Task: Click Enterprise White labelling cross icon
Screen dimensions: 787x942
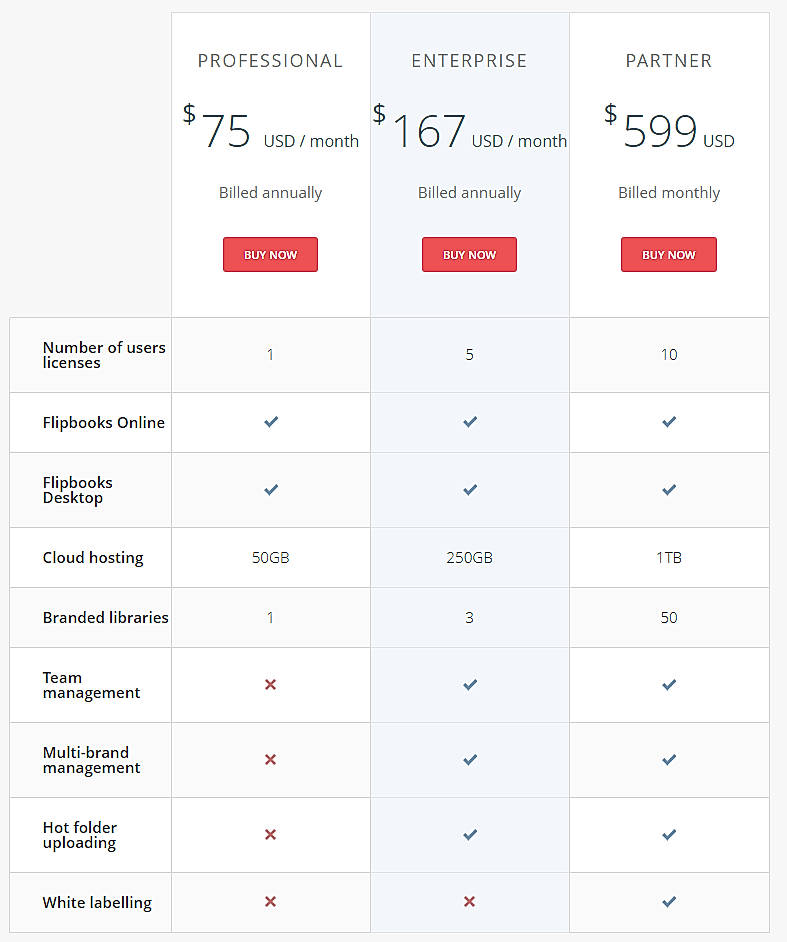Action: 469,902
